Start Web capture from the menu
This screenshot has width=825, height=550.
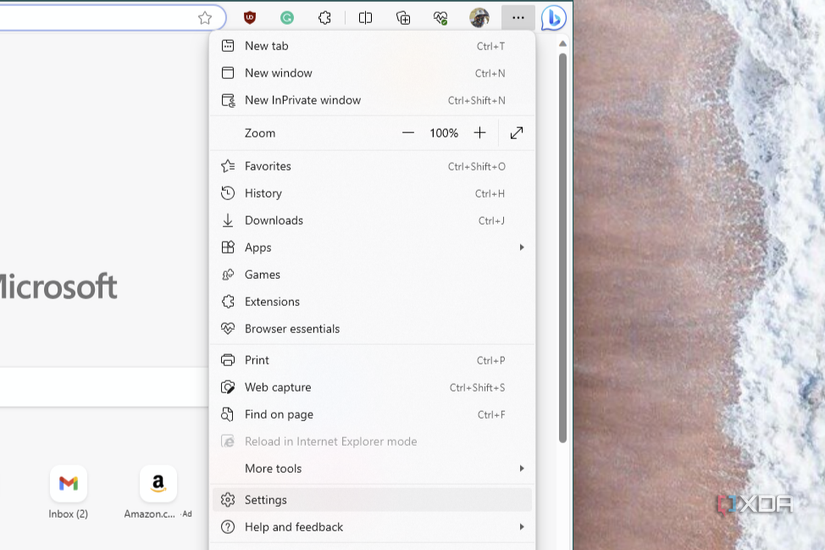point(373,387)
